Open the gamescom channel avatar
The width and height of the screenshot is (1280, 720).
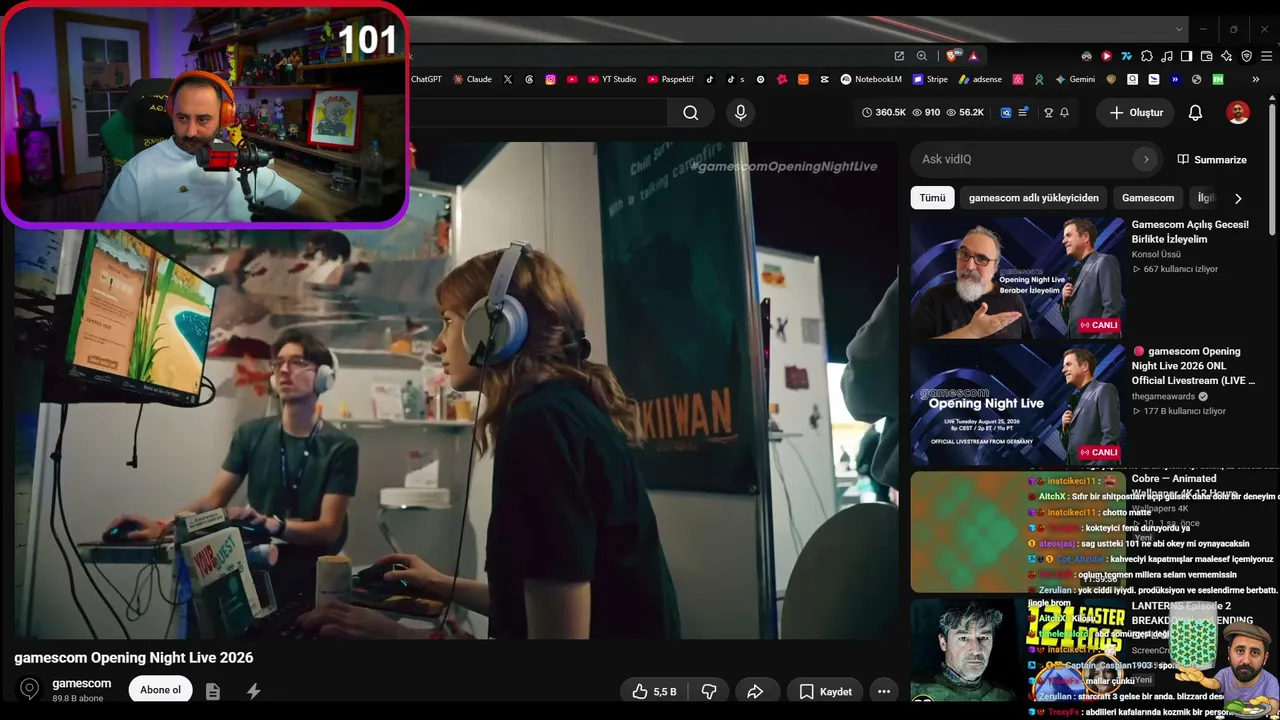(30, 689)
